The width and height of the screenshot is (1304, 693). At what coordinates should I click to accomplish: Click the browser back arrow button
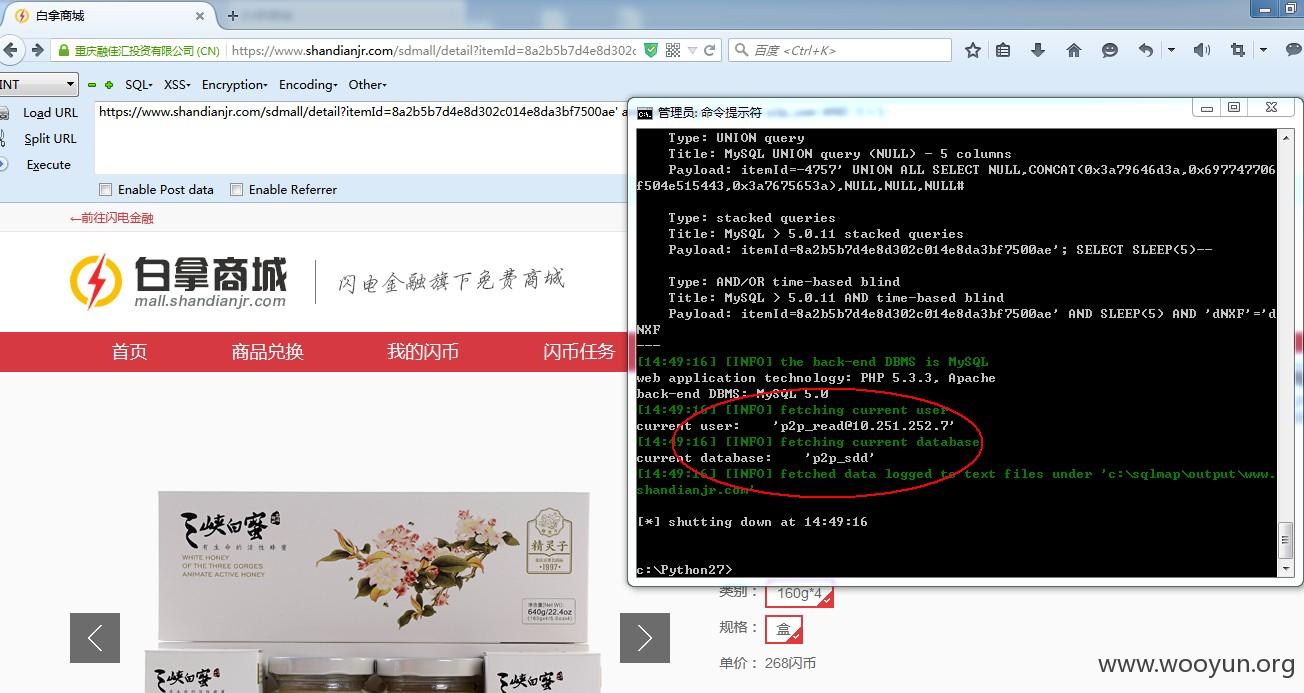[10, 50]
